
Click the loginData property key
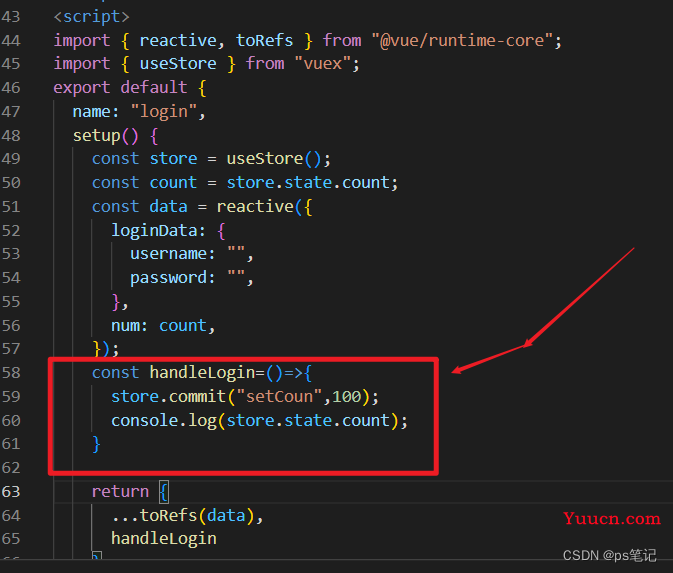point(154,230)
